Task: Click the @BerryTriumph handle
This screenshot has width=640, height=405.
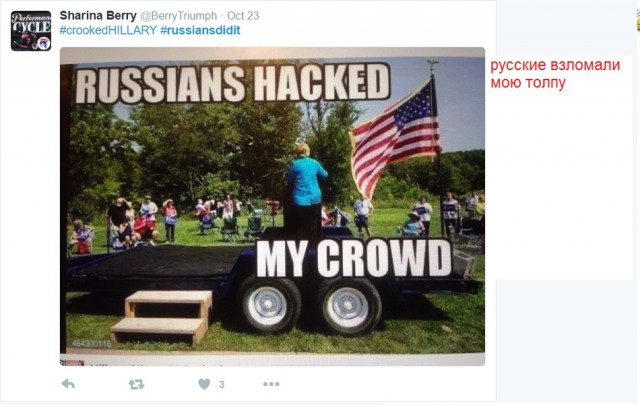Action: (179, 16)
